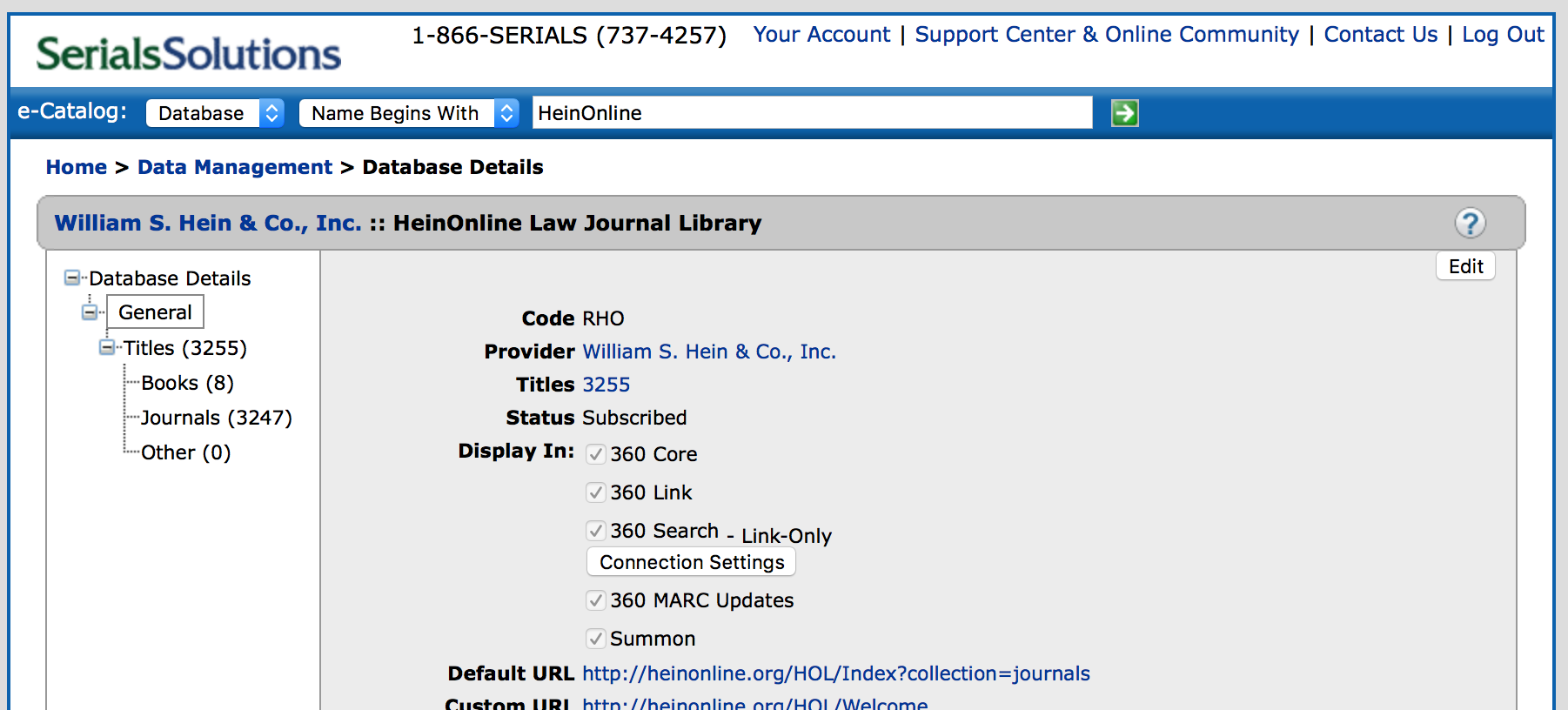1568x710 pixels.
Task: Open the Name Begins With dropdown
Action: click(409, 113)
